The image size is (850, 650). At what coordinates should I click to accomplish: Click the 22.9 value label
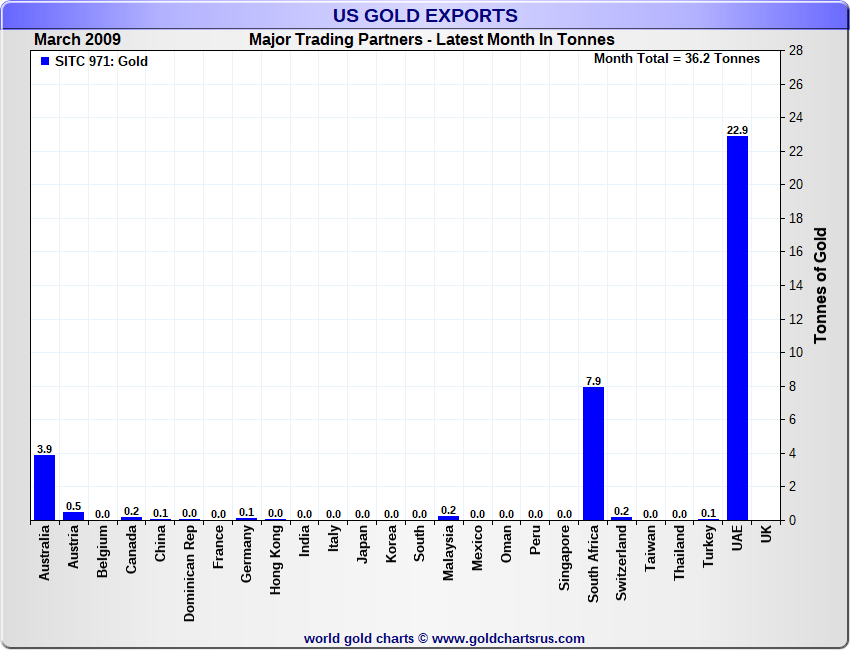[737, 130]
